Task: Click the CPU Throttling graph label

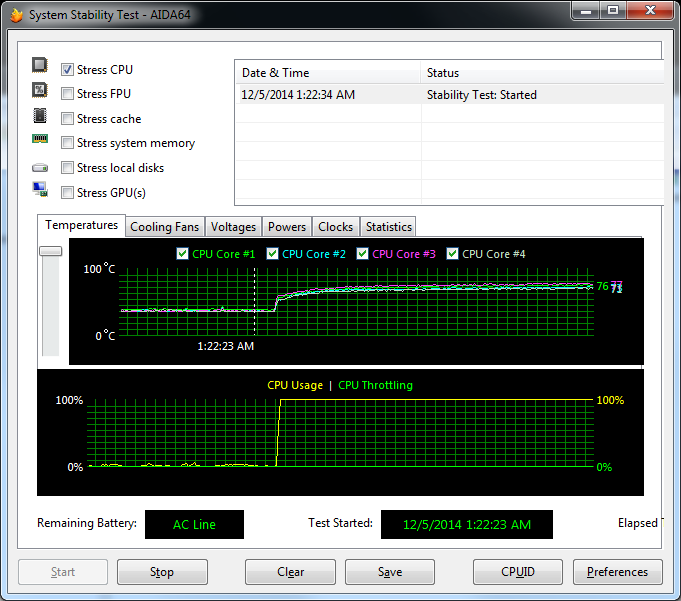Action: pyautogui.click(x=375, y=385)
